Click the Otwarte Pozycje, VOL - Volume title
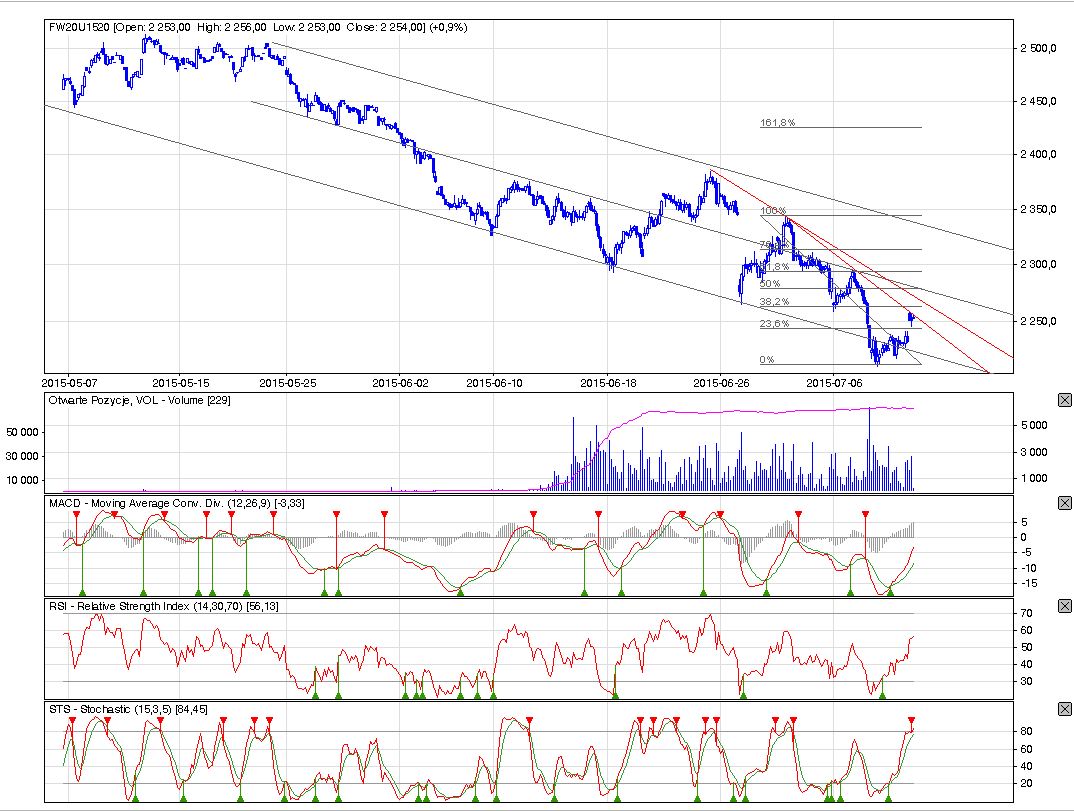The image size is (1074, 811). point(139,400)
